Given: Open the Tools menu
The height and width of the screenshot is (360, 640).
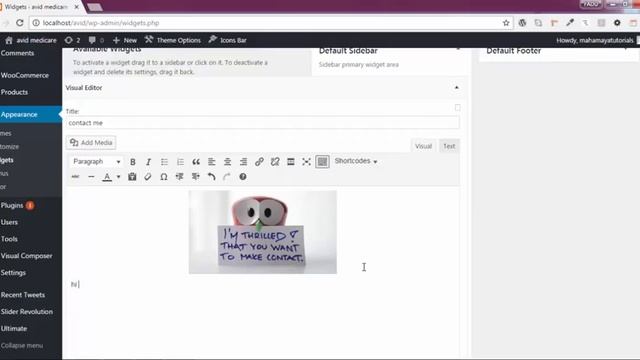Looking at the screenshot, I should [9, 239].
